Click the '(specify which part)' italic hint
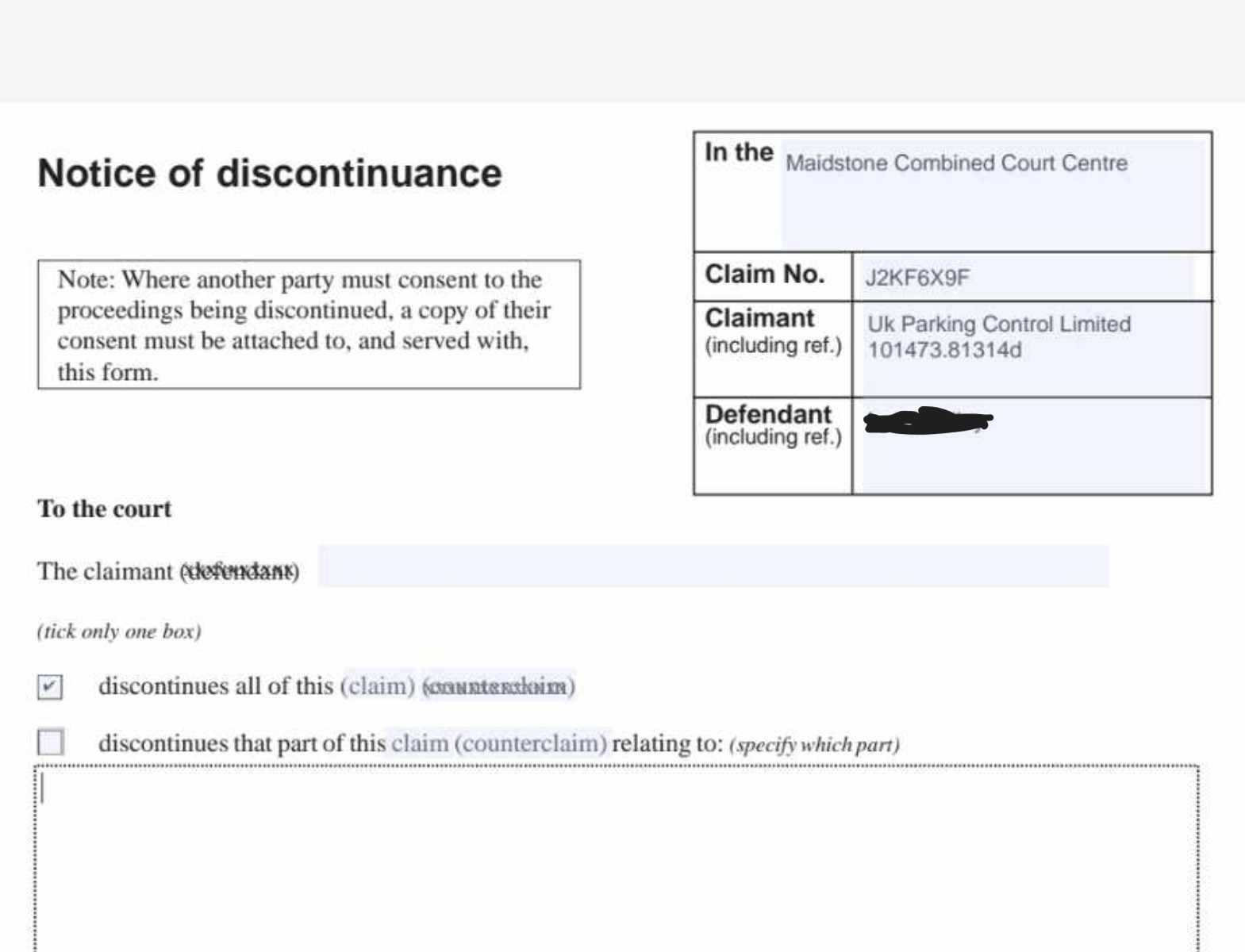This screenshot has width=1245, height=952. coord(814,745)
